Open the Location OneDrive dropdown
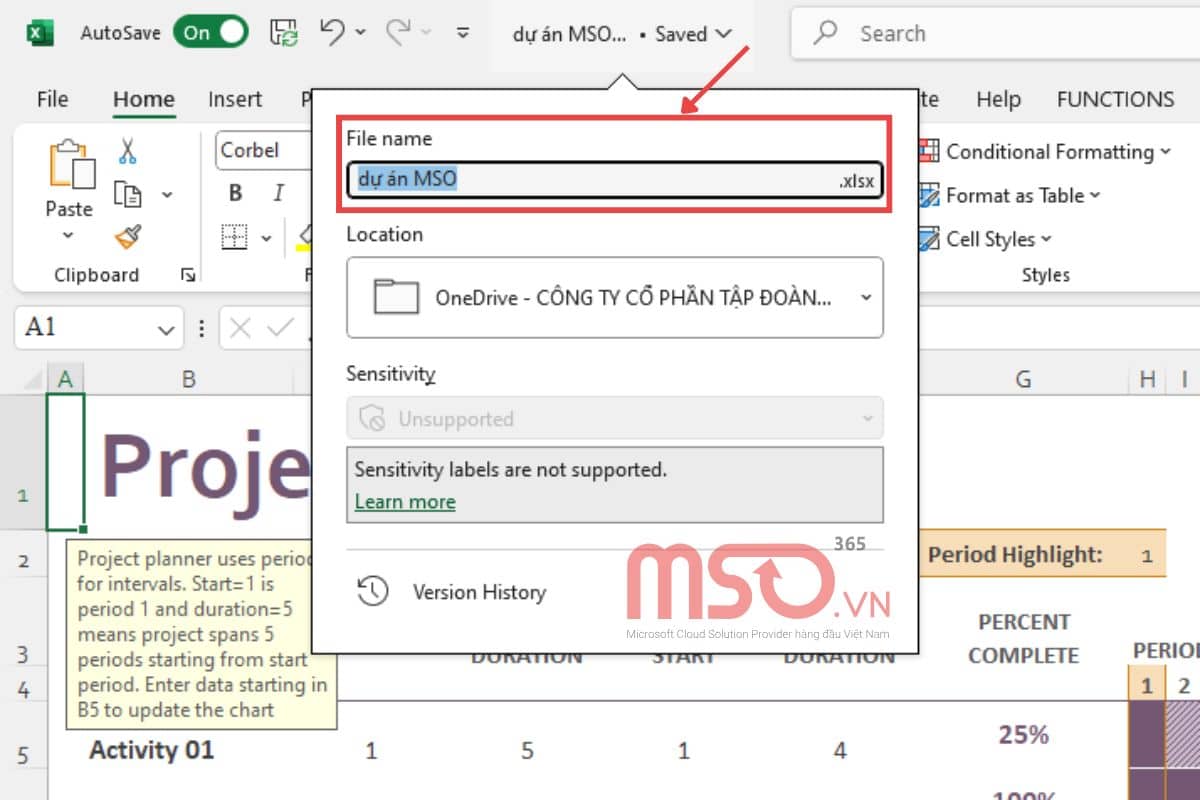Screen dimensions: 1200x800 pyautogui.click(x=615, y=297)
